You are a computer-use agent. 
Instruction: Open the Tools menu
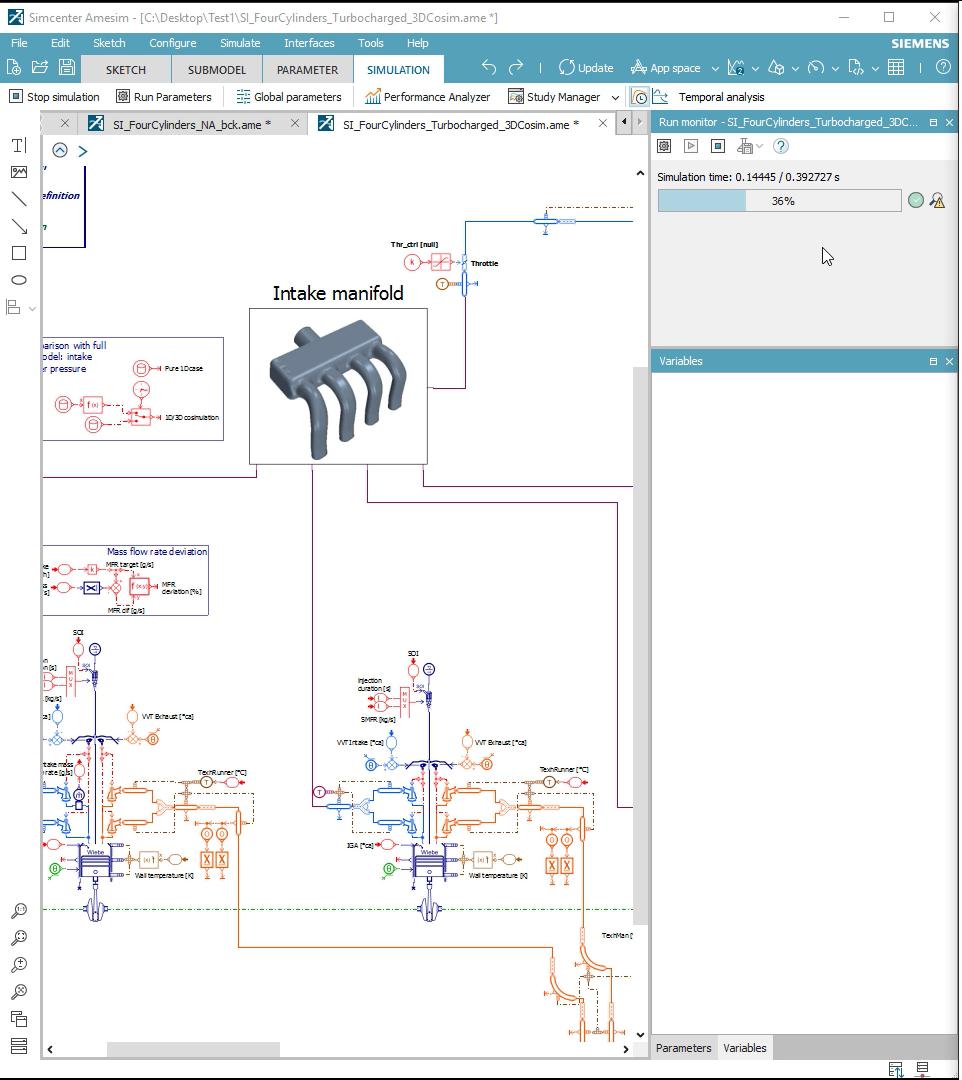(370, 43)
